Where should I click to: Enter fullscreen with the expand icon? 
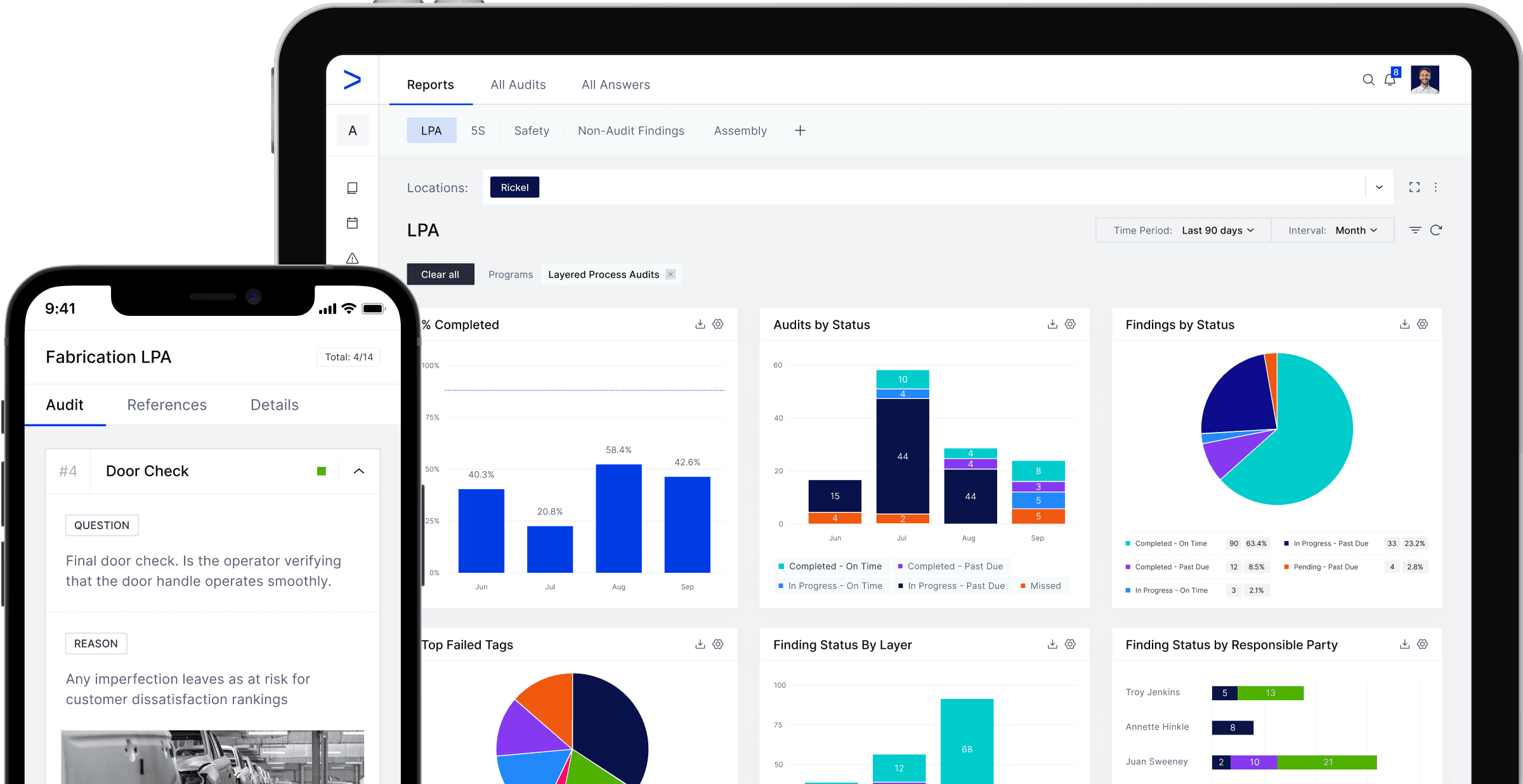[x=1415, y=187]
